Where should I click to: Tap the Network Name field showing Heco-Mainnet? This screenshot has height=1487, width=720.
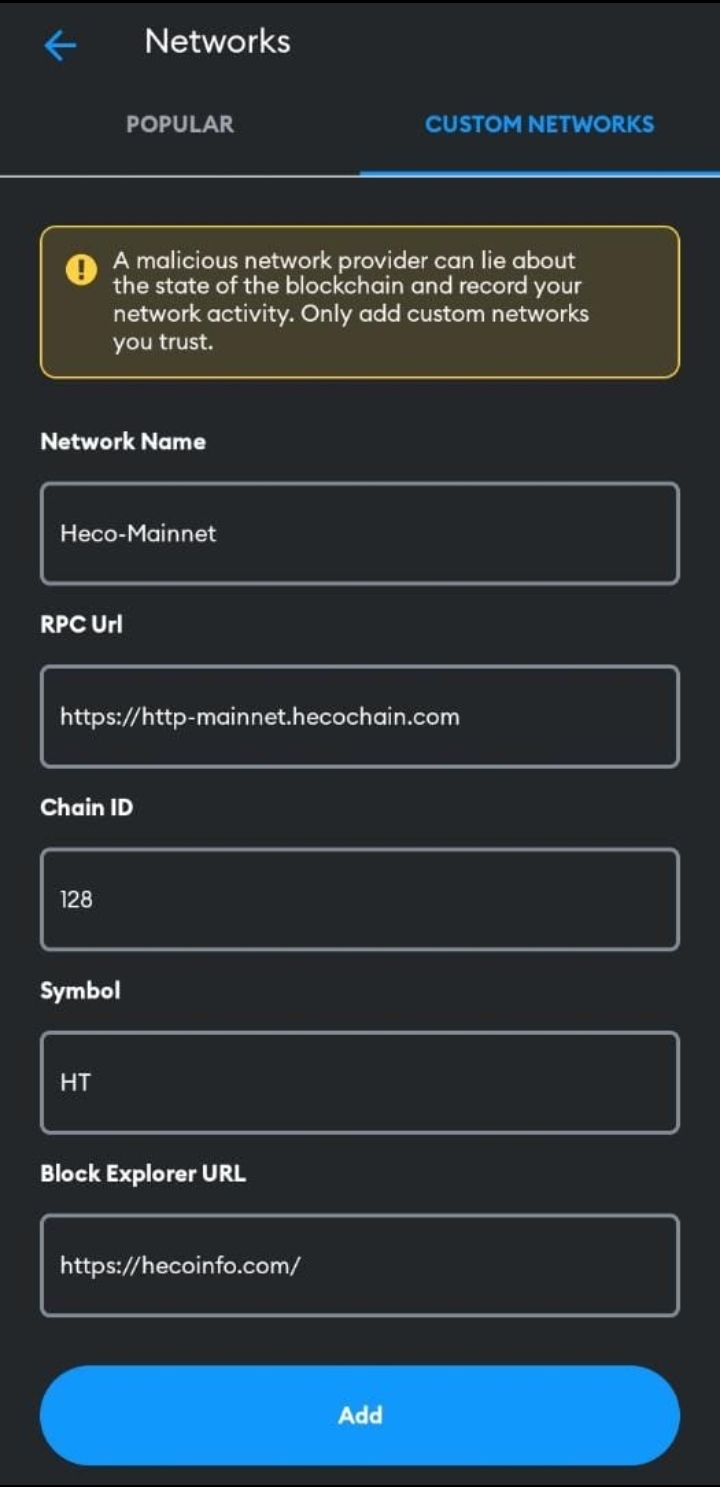coord(359,532)
